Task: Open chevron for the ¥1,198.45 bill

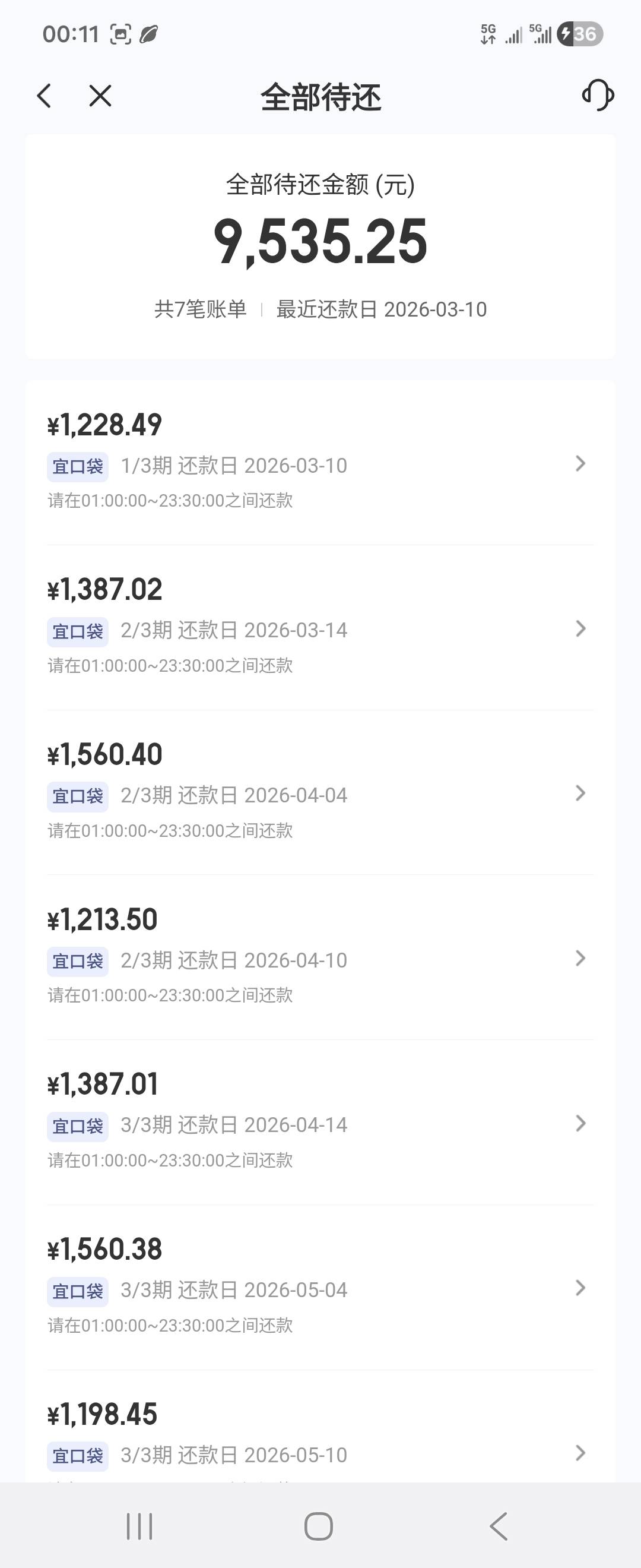Action: pyautogui.click(x=580, y=1453)
